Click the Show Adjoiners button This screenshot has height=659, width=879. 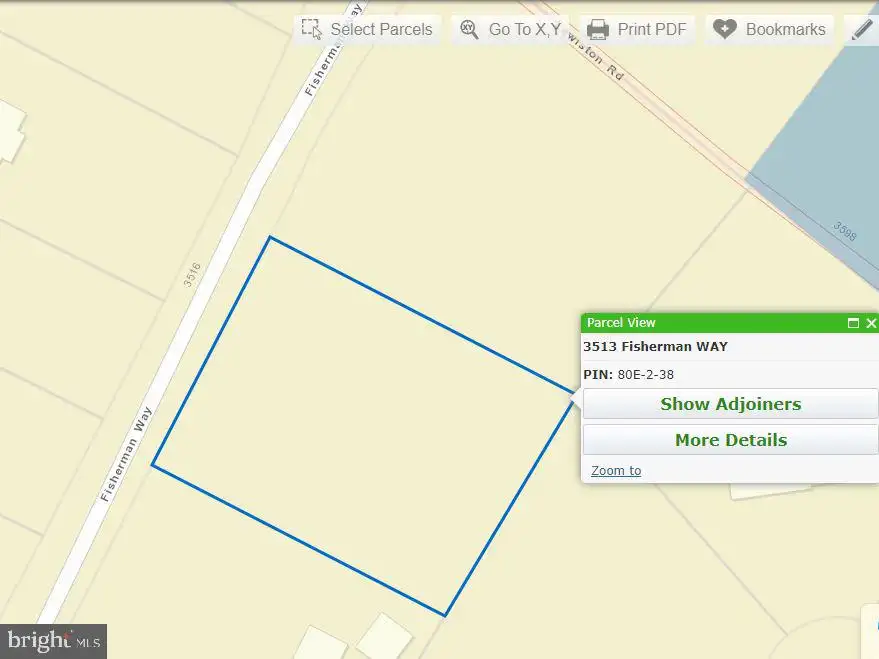pos(730,403)
